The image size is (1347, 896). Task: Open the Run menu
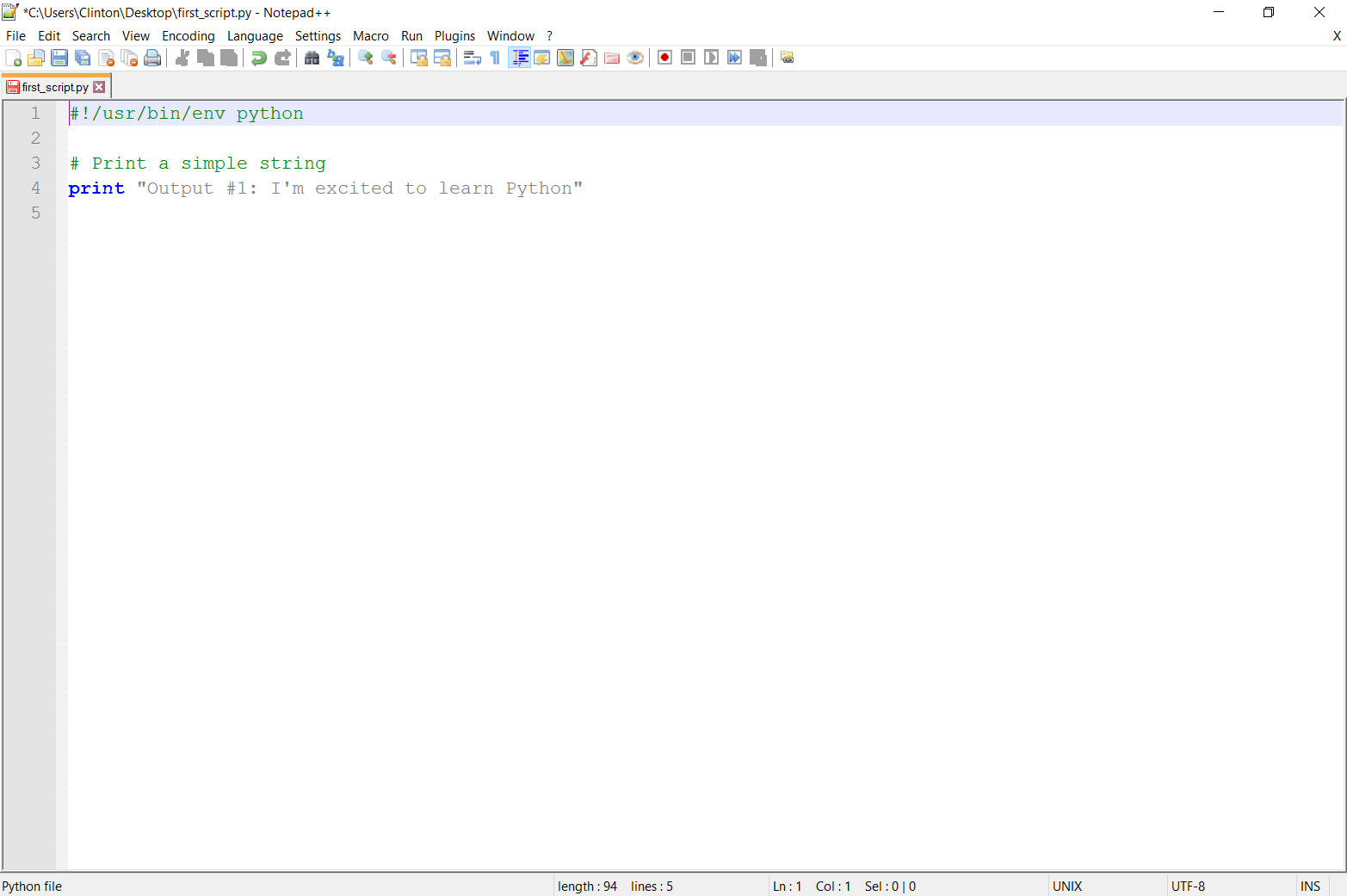[x=412, y=36]
